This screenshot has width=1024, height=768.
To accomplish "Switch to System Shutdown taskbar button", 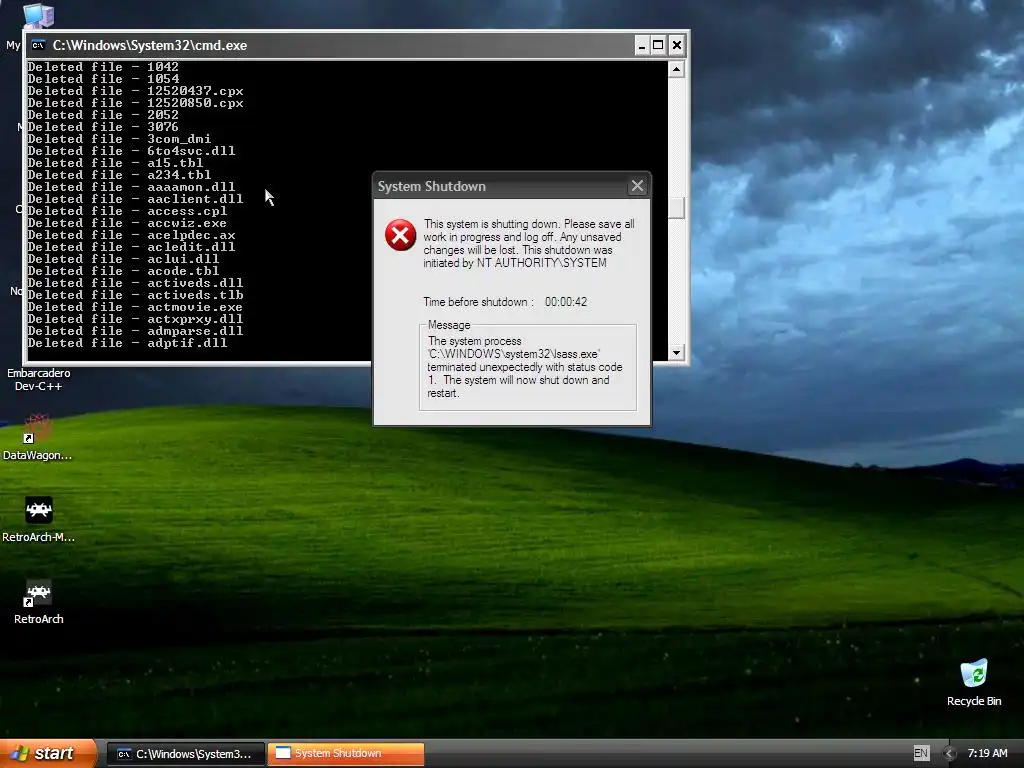I will coord(346,754).
